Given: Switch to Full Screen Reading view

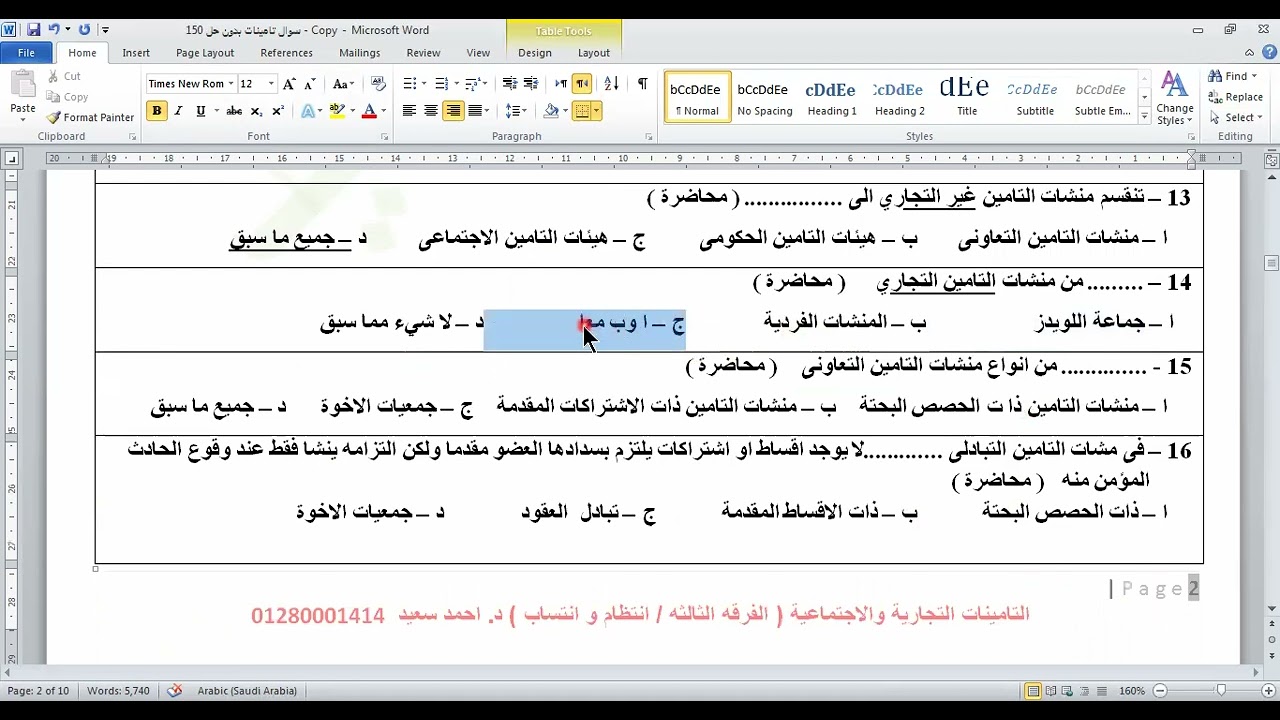Looking at the screenshot, I should click(1050, 691).
